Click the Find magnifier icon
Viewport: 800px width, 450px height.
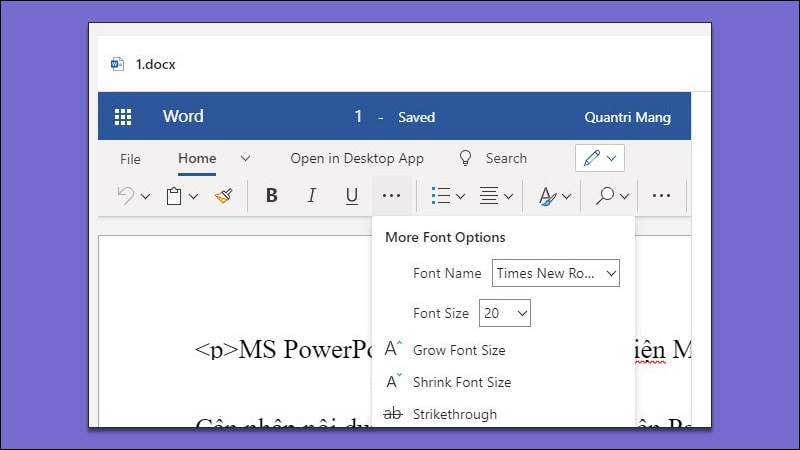(x=605, y=195)
